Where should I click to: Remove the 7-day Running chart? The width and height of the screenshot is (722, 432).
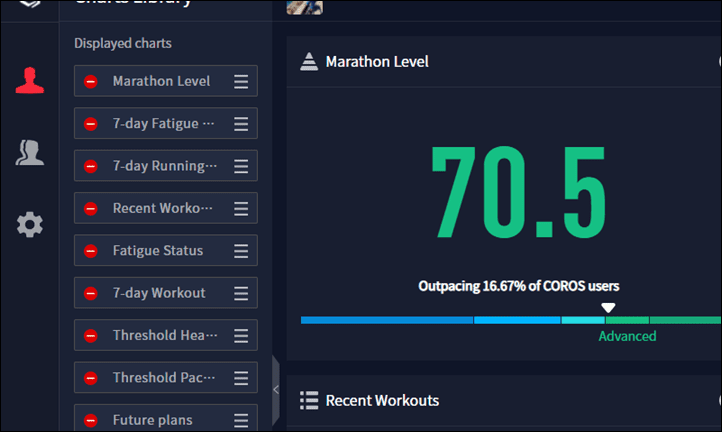pos(91,166)
